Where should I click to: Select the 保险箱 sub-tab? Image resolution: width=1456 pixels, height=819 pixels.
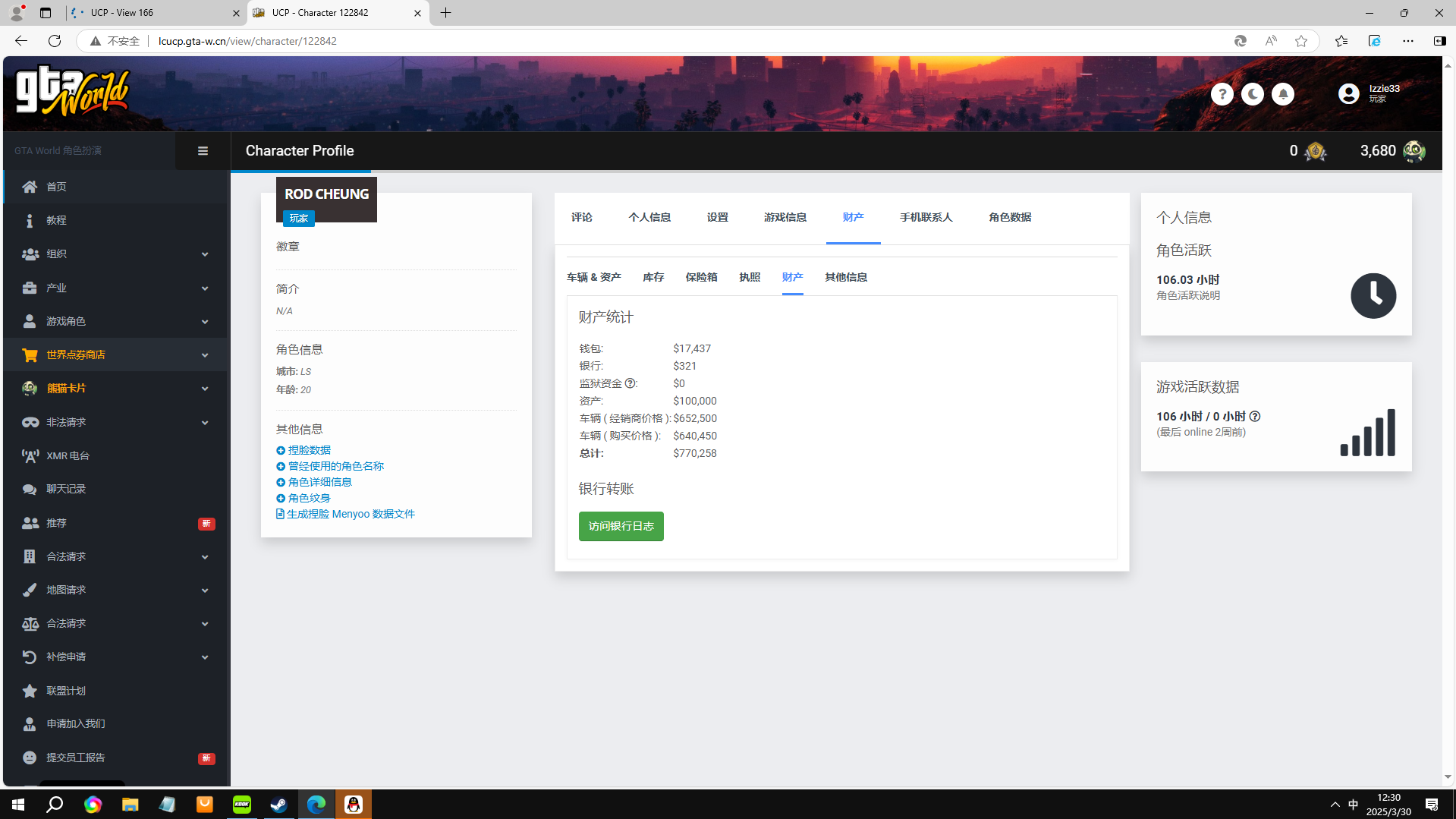point(701,277)
